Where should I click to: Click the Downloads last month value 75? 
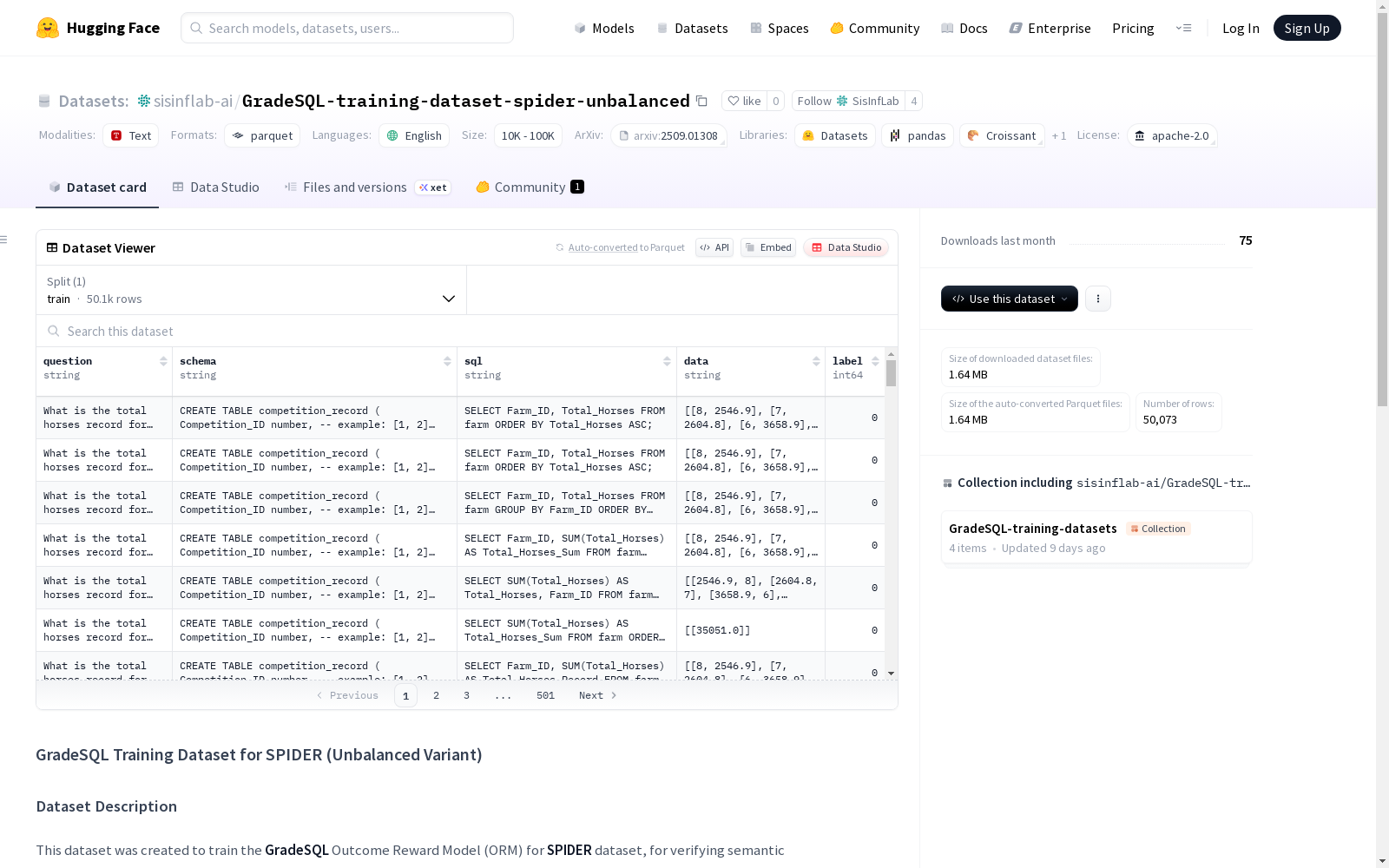[x=1246, y=240]
